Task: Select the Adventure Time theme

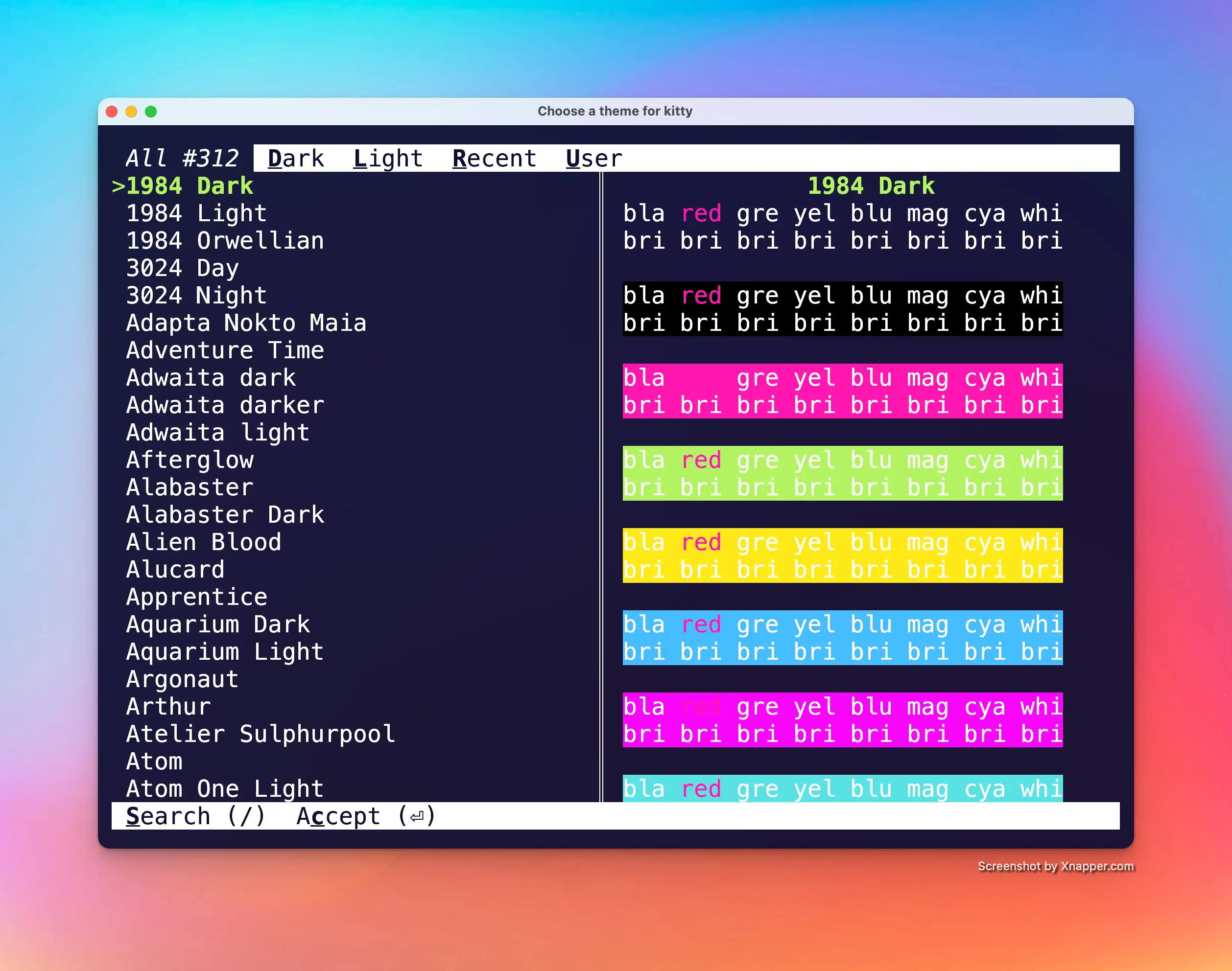Action: pos(225,350)
